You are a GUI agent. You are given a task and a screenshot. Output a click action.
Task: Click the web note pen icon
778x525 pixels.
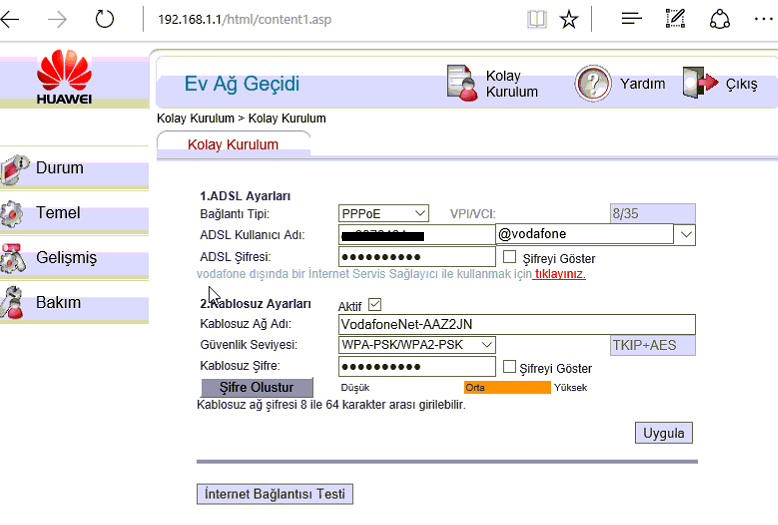[675, 19]
